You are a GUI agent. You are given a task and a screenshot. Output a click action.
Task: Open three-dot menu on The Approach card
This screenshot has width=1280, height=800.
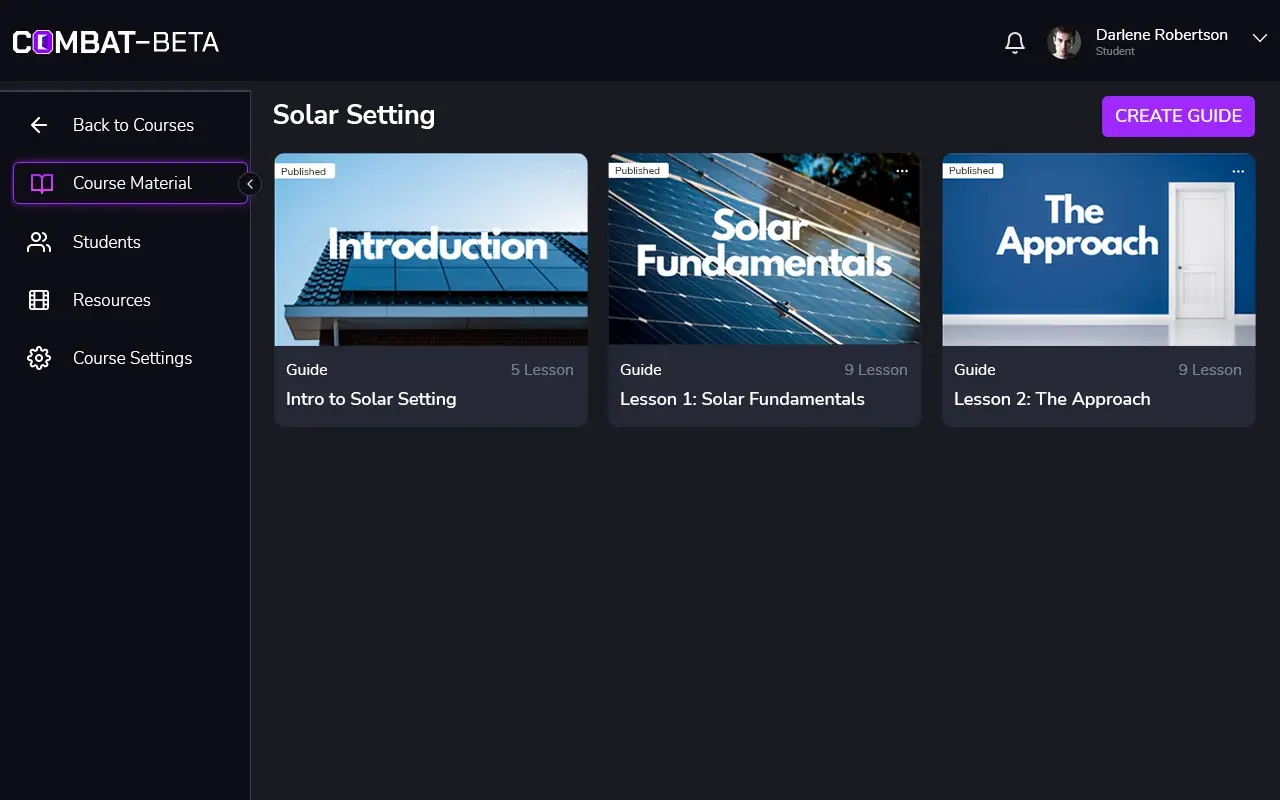pos(1238,171)
